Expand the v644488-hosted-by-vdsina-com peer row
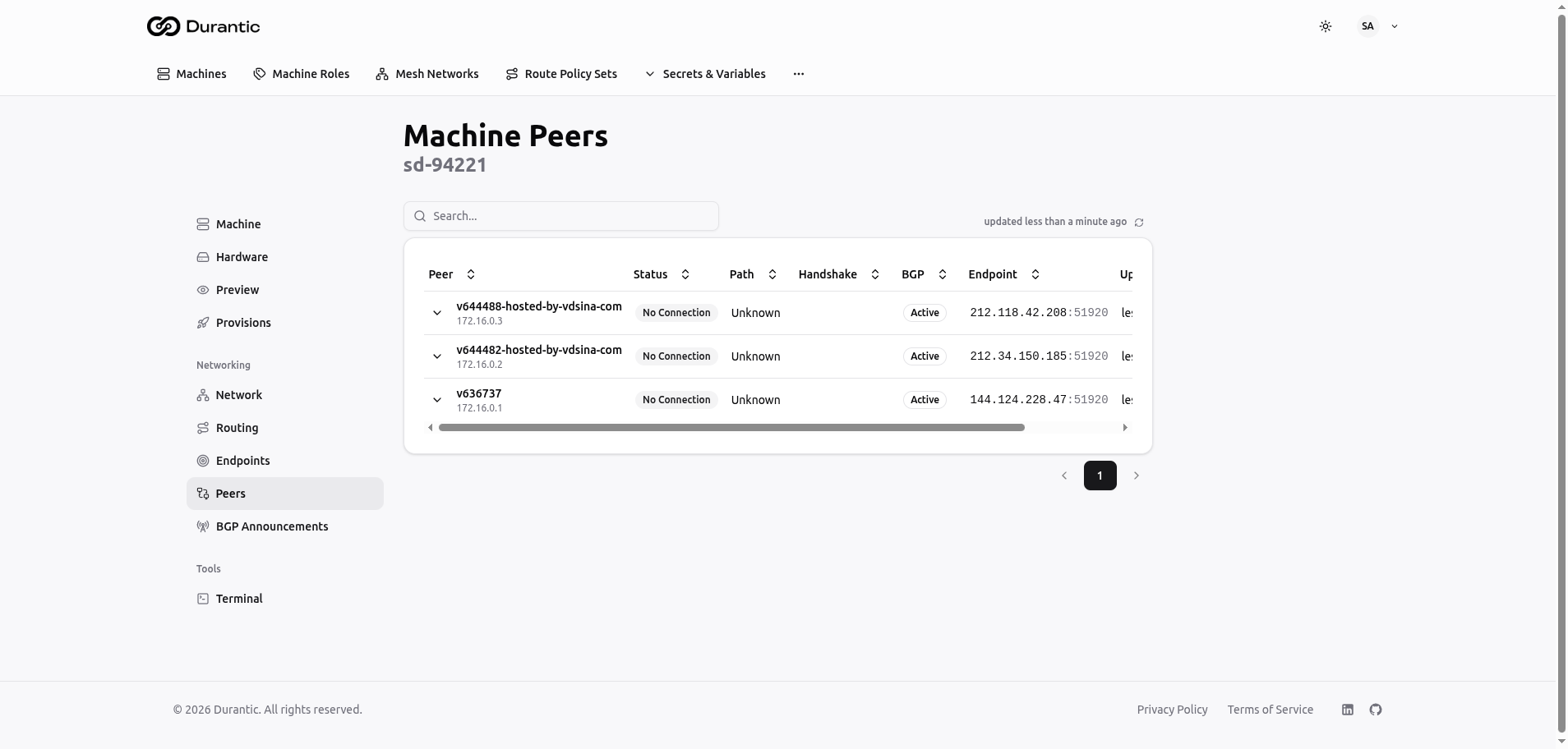The width and height of the screenshot is (1568, 749). [x=437, y=313]
